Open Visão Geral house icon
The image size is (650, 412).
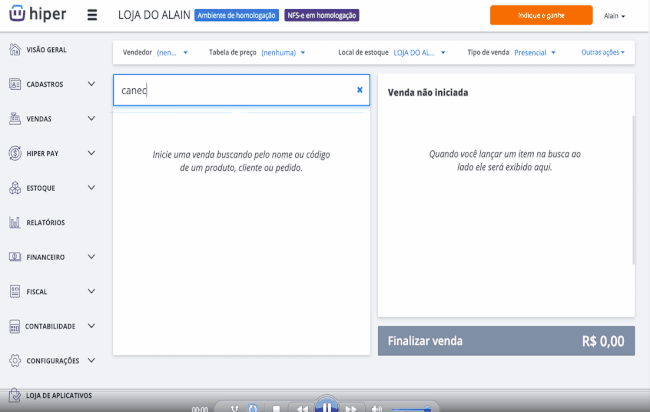pyautogui.click(x=15, y=50)
